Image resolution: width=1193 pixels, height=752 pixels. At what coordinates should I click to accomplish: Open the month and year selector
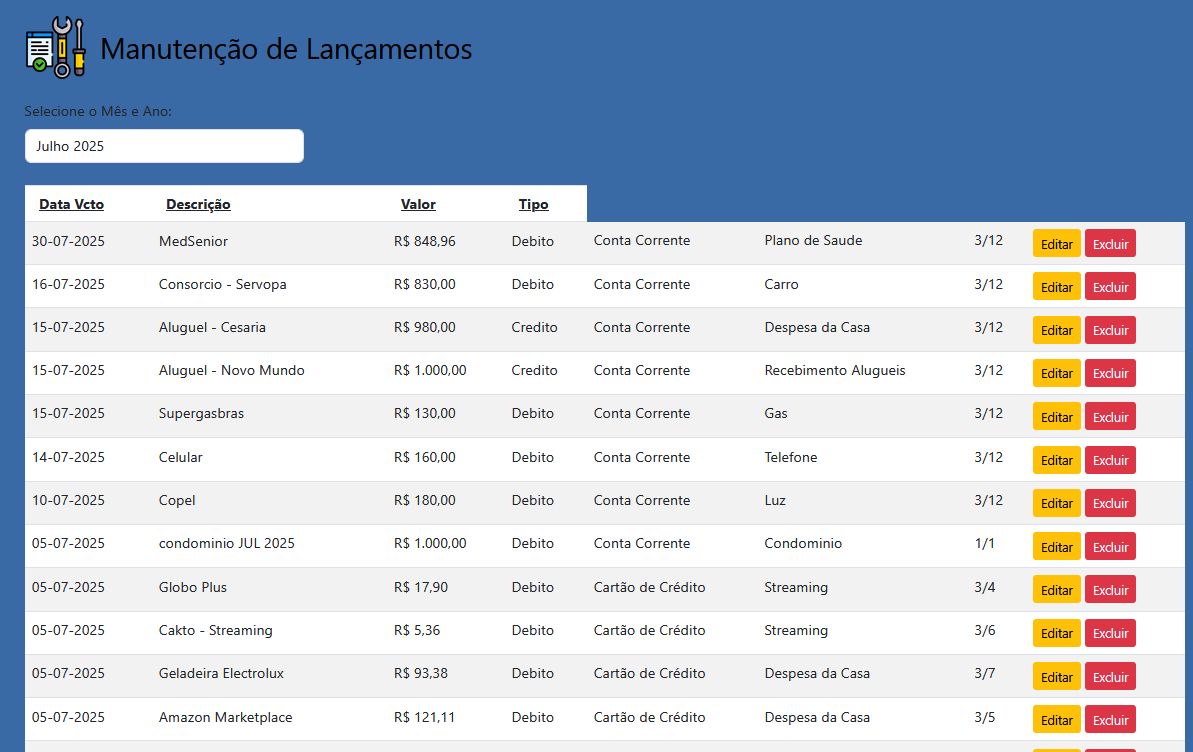[164, 146]
